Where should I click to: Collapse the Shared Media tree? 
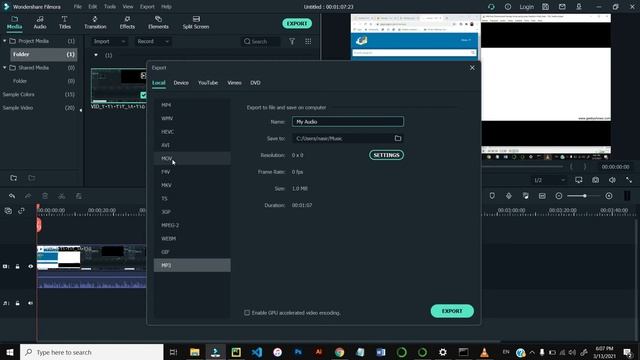(4, 68)
